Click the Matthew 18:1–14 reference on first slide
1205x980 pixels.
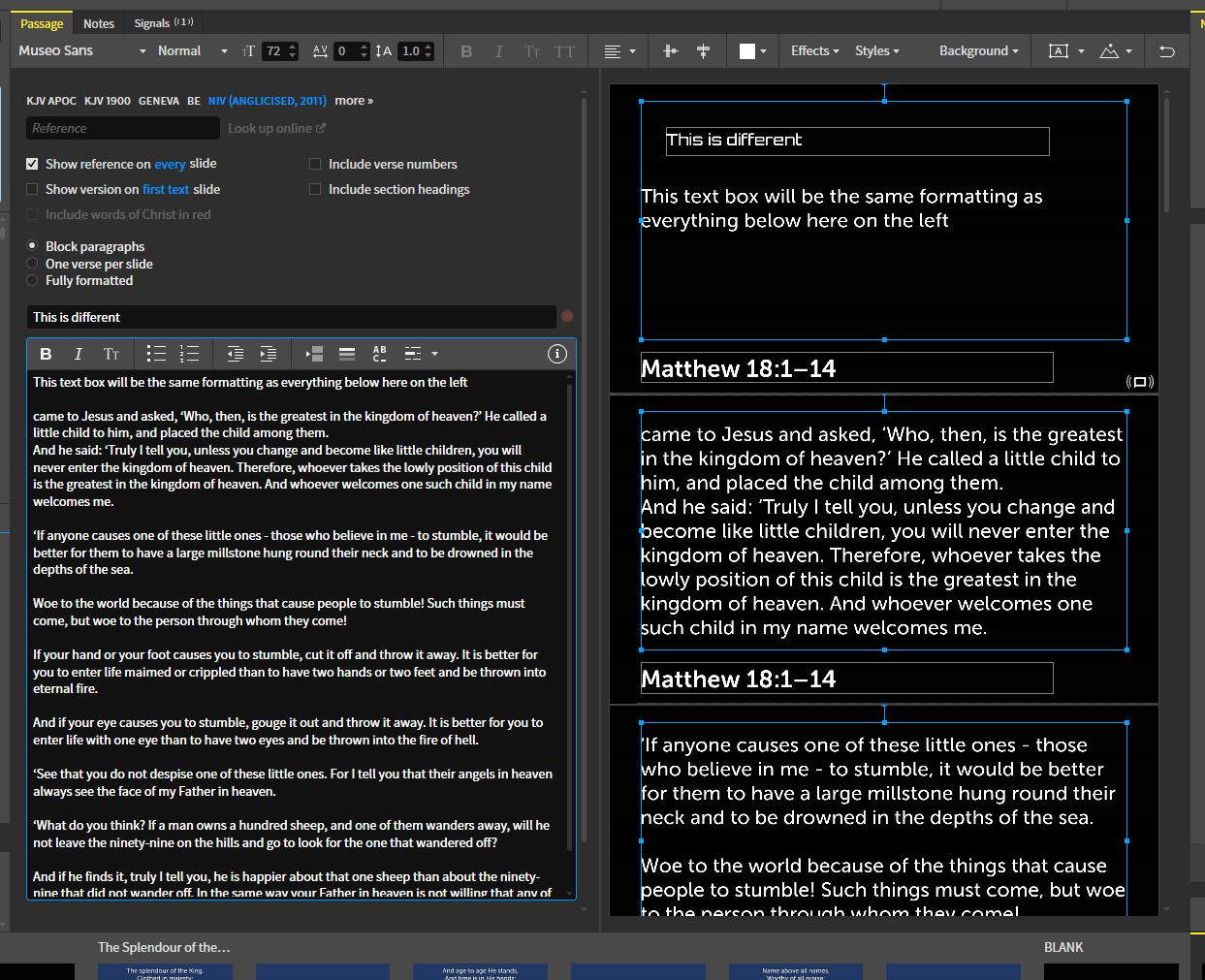tap(846, 368)
